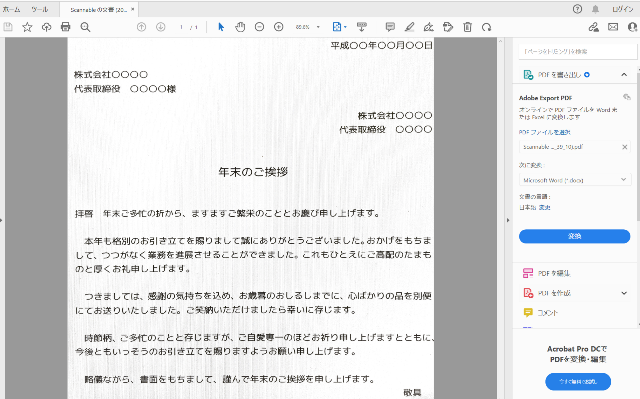Open the notifications bell
Viewport: 640px width, 399px height.
point(596,9)
